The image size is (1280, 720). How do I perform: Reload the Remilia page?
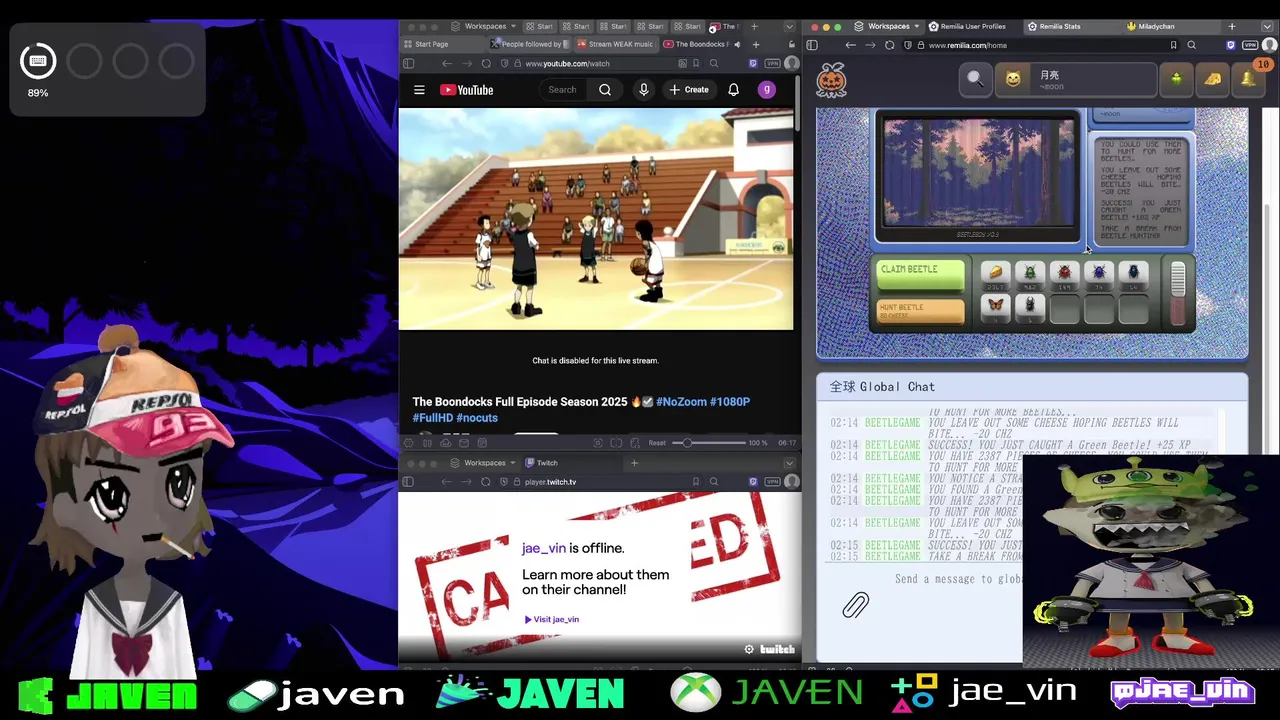coord(890,45)
